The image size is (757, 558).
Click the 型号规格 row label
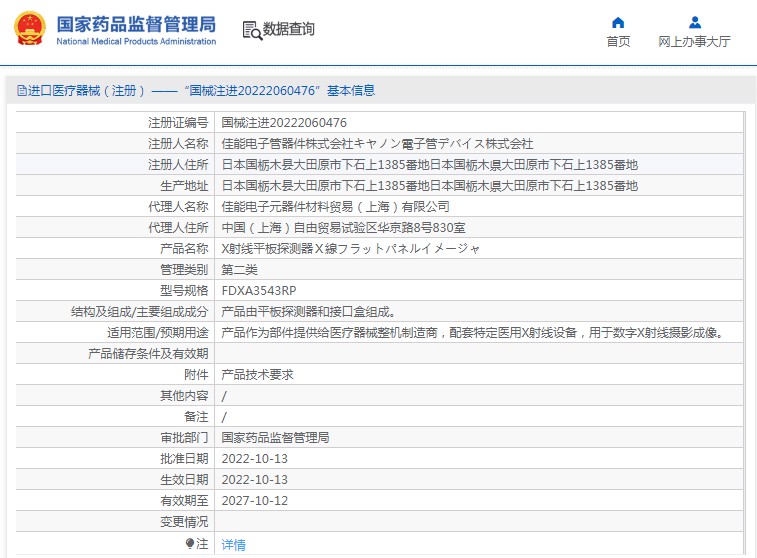click(184, 291)
